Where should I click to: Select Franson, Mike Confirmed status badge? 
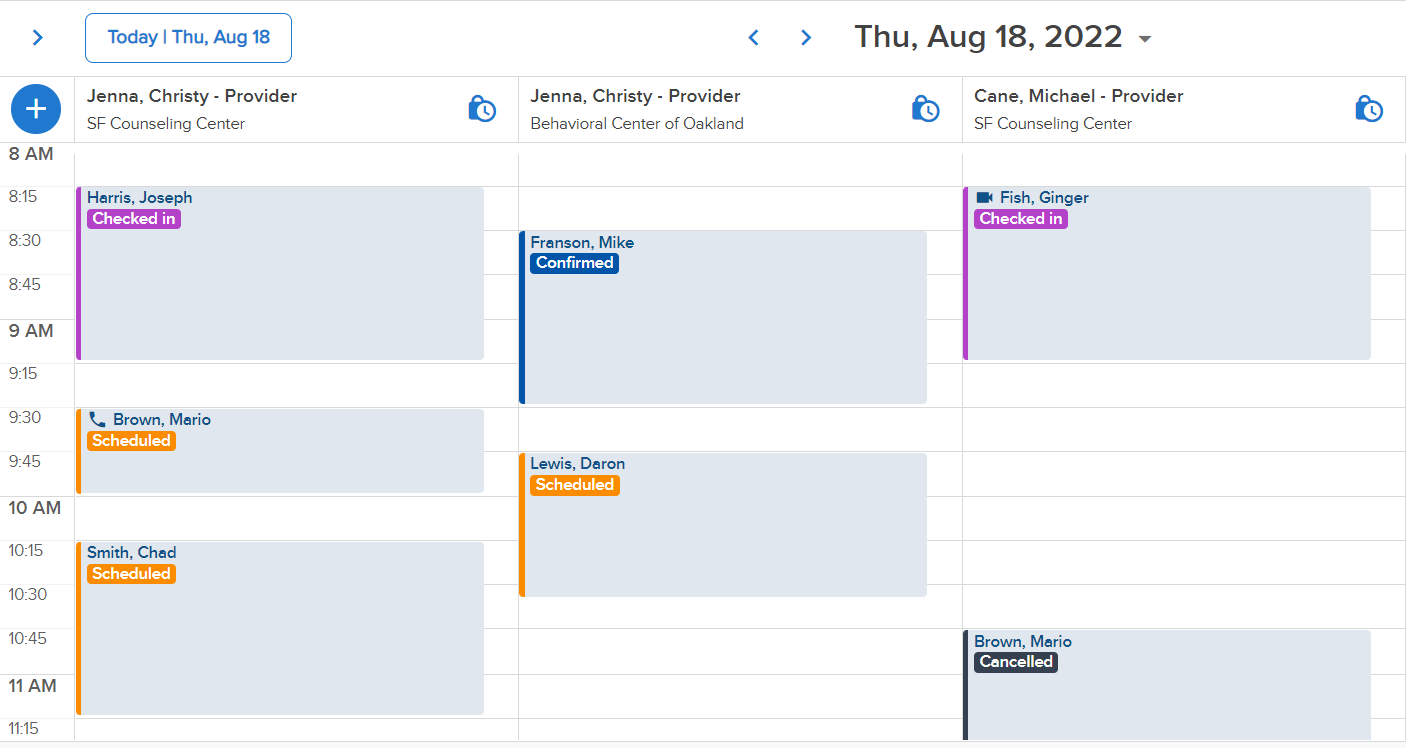pyautogui.click(x=574, y=263)
